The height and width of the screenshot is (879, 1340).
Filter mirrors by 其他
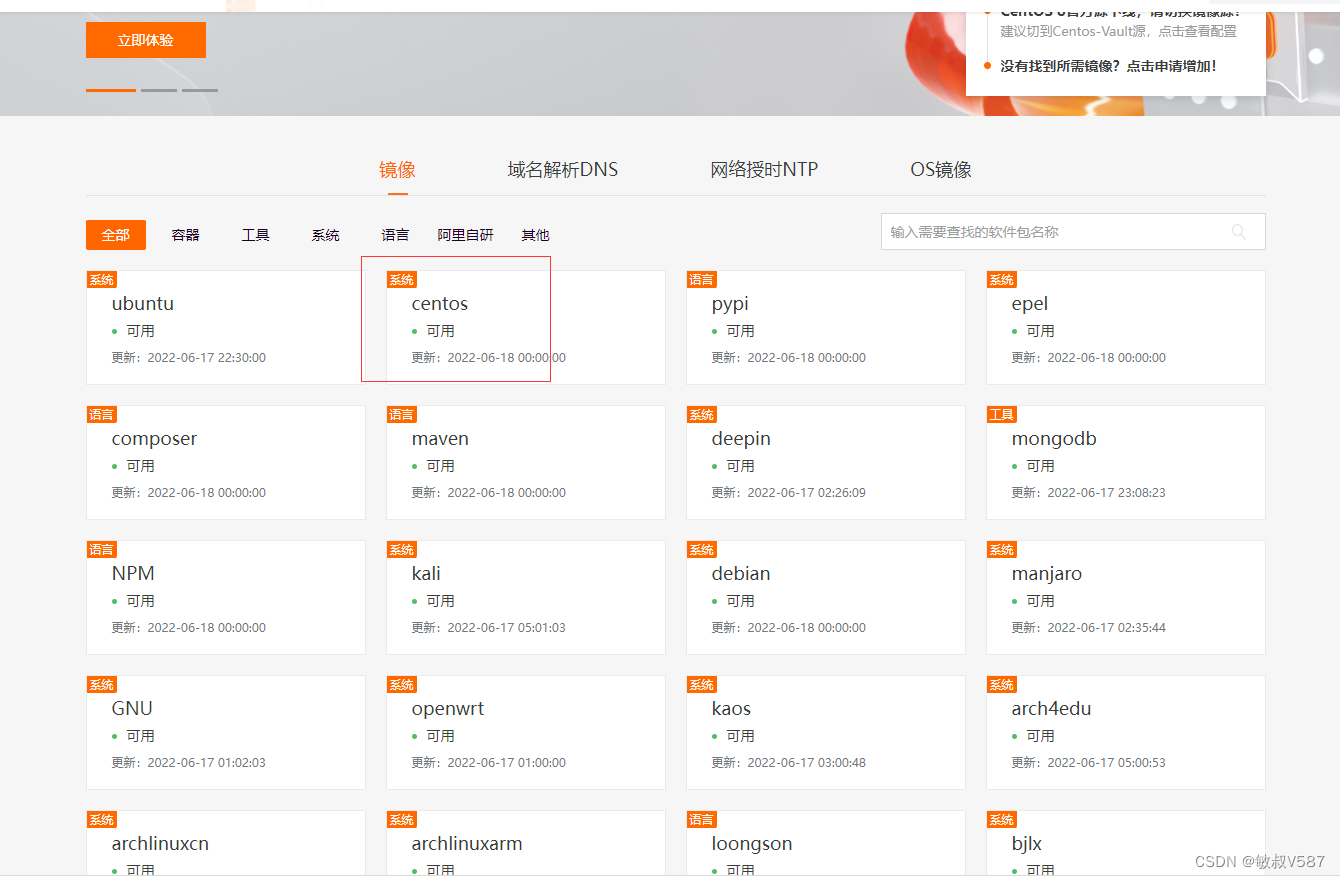click(536, 235)
